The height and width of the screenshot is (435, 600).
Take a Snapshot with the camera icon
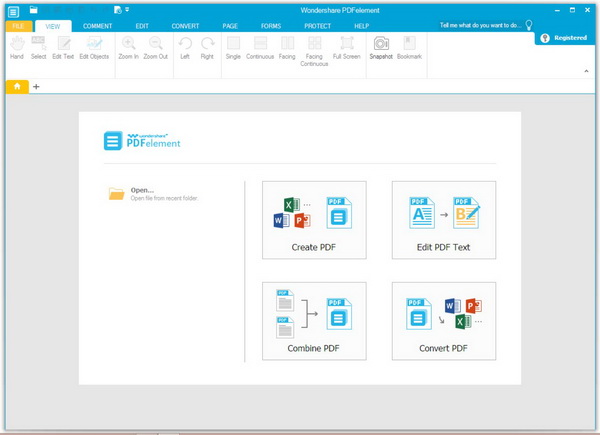(x=382, y=47)
